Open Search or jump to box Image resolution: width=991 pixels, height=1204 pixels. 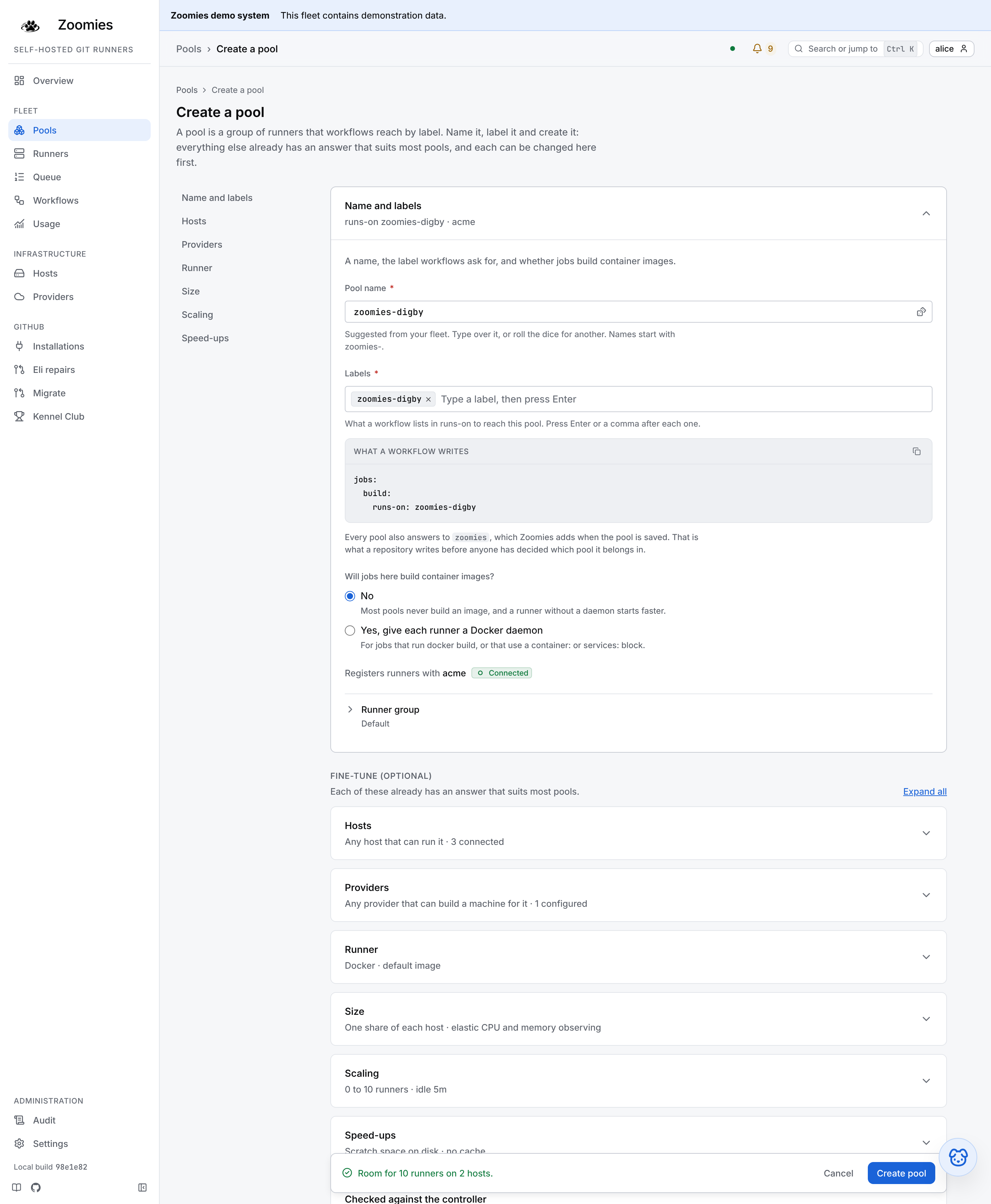[855, 49]
